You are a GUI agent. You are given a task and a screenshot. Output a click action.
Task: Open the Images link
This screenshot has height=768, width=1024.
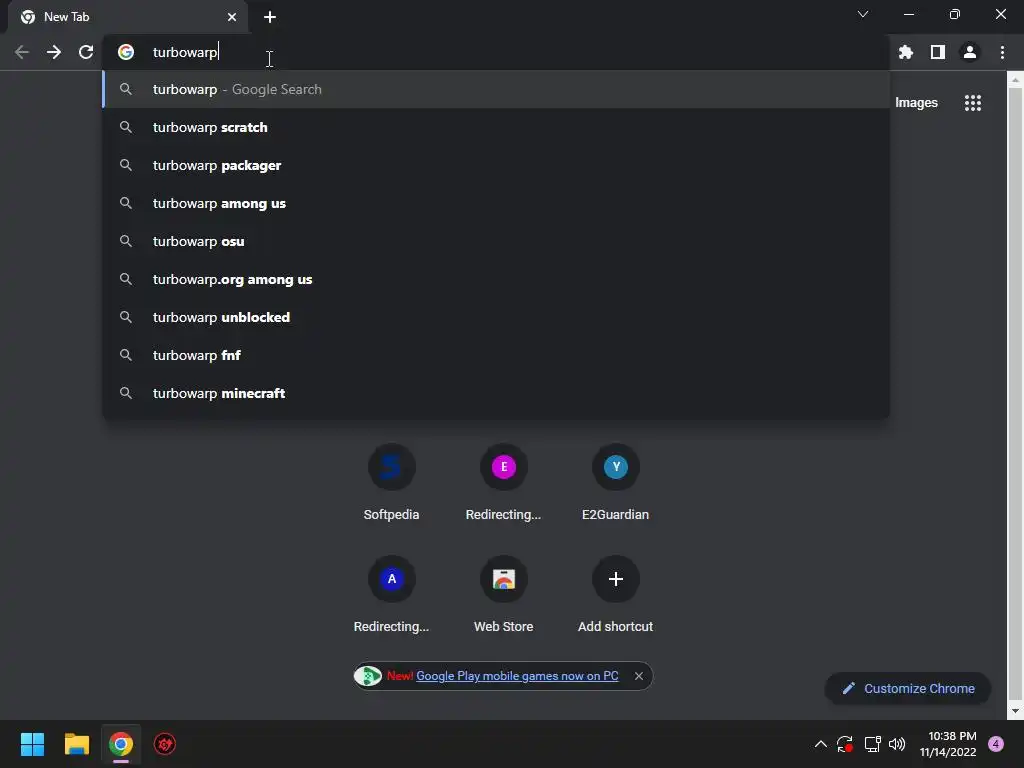click(x=916, y=103)
